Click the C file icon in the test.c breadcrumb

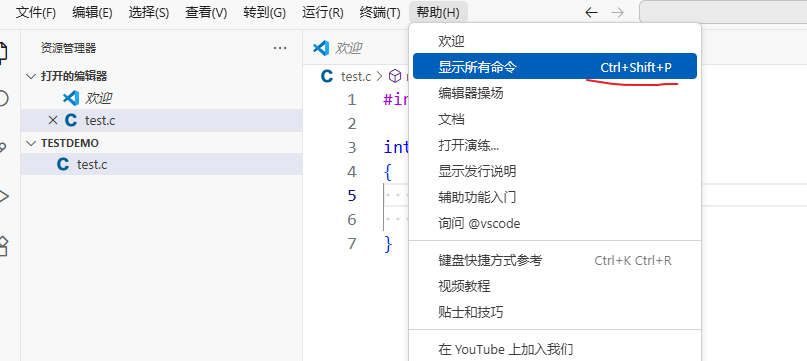pos(327,77)
